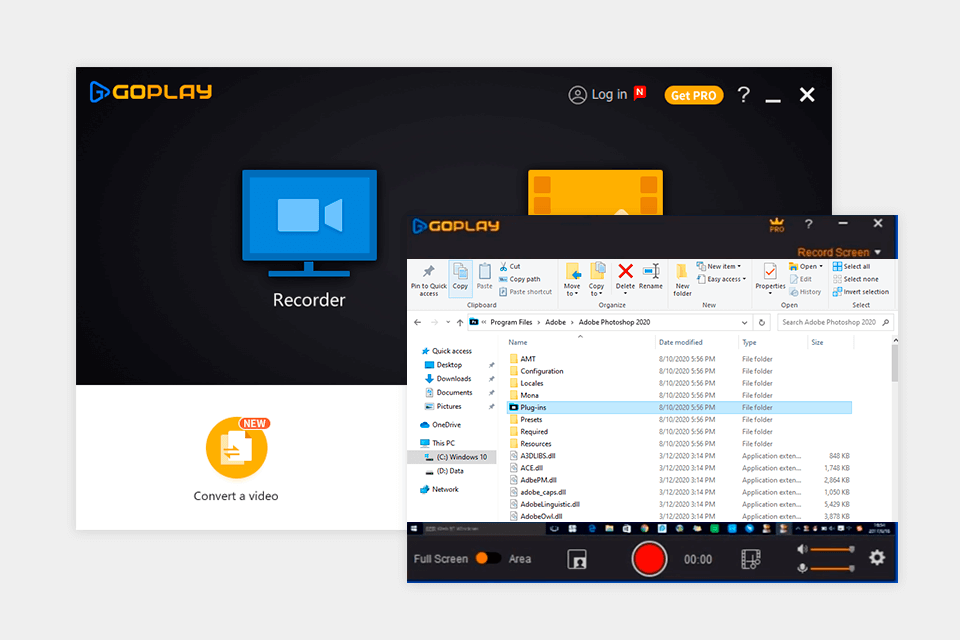
Task: Click the Windows Start button in captured taskbar
Action: pos(414,529)
